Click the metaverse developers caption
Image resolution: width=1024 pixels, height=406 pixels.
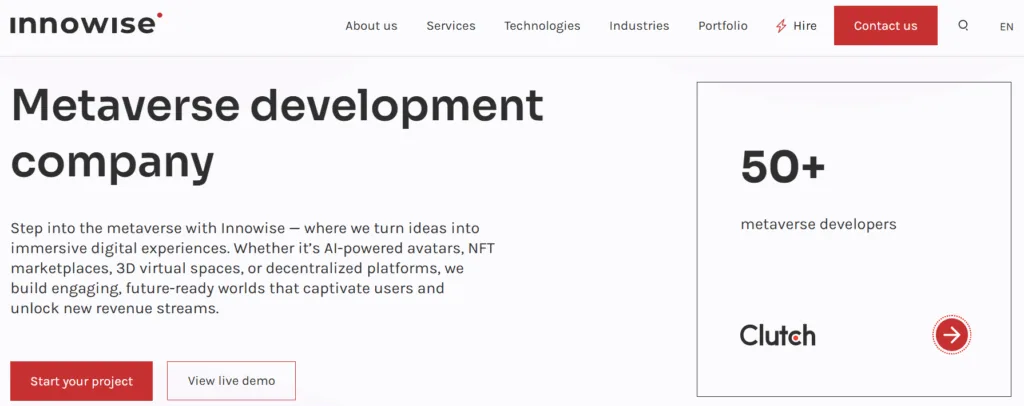[x=818, y=225]
